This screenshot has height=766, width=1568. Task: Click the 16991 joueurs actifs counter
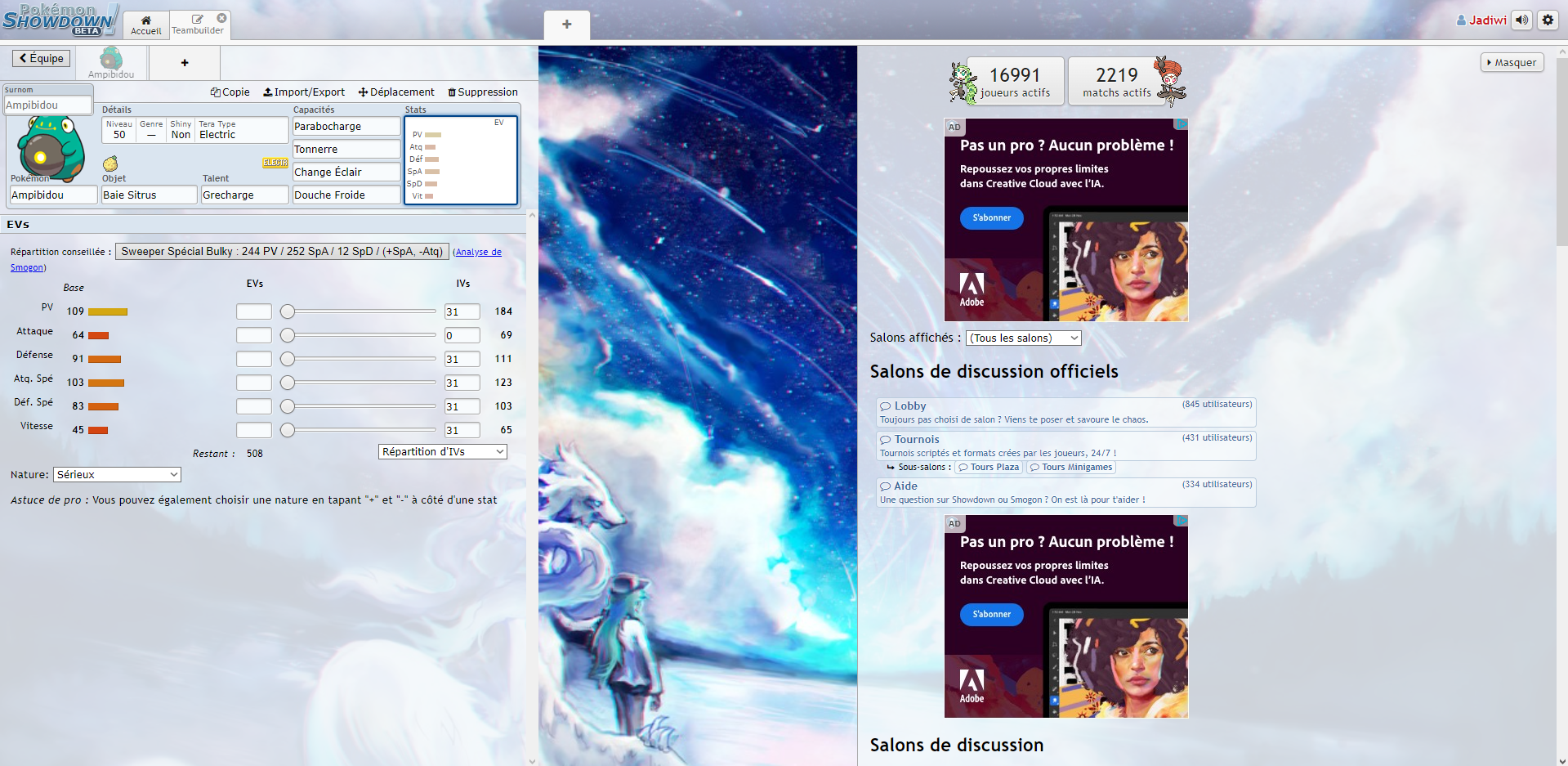[x=1015, y=81]
